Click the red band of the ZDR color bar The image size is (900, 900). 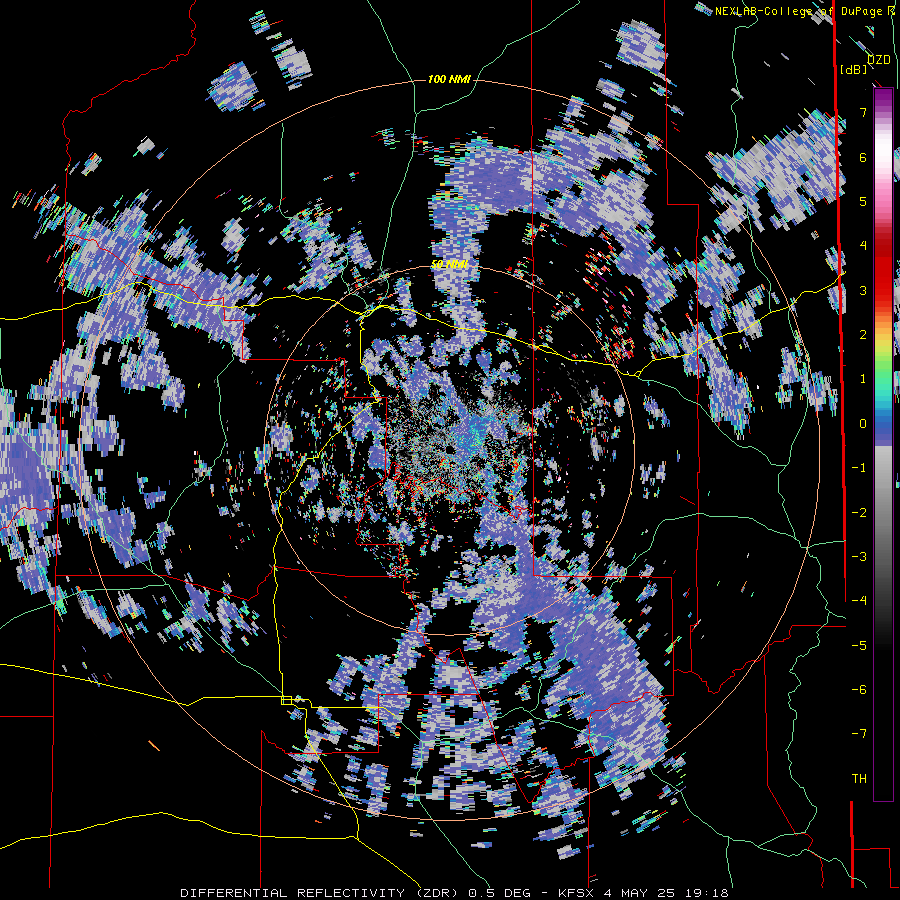pos(883,270)
